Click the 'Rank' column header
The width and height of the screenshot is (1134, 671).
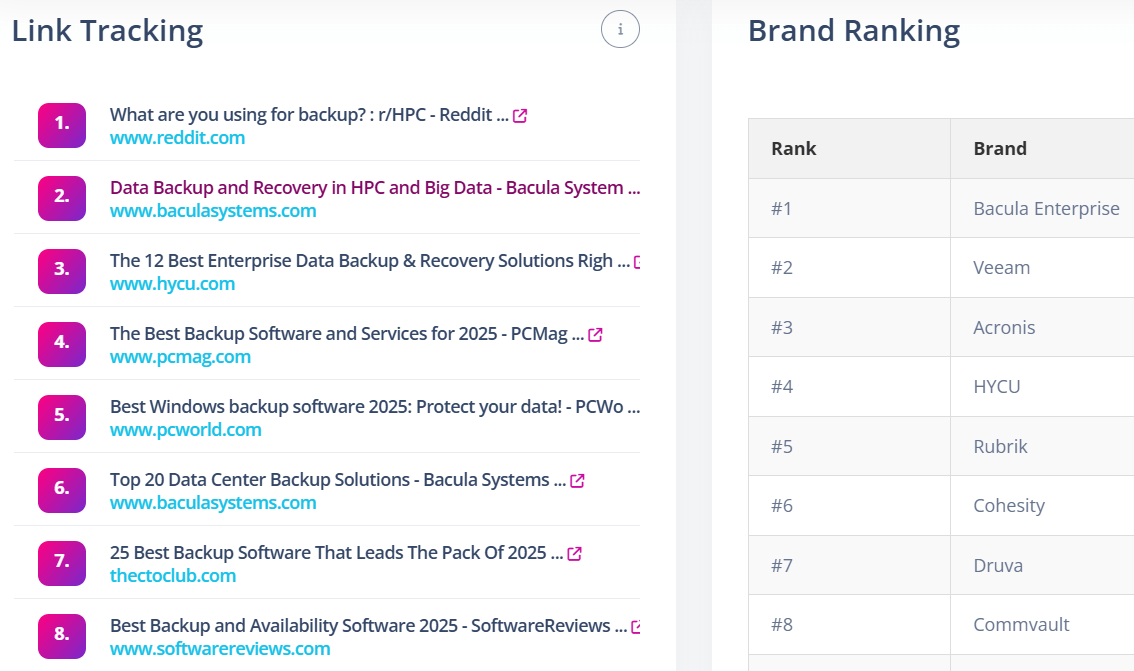tap(849, 148)
